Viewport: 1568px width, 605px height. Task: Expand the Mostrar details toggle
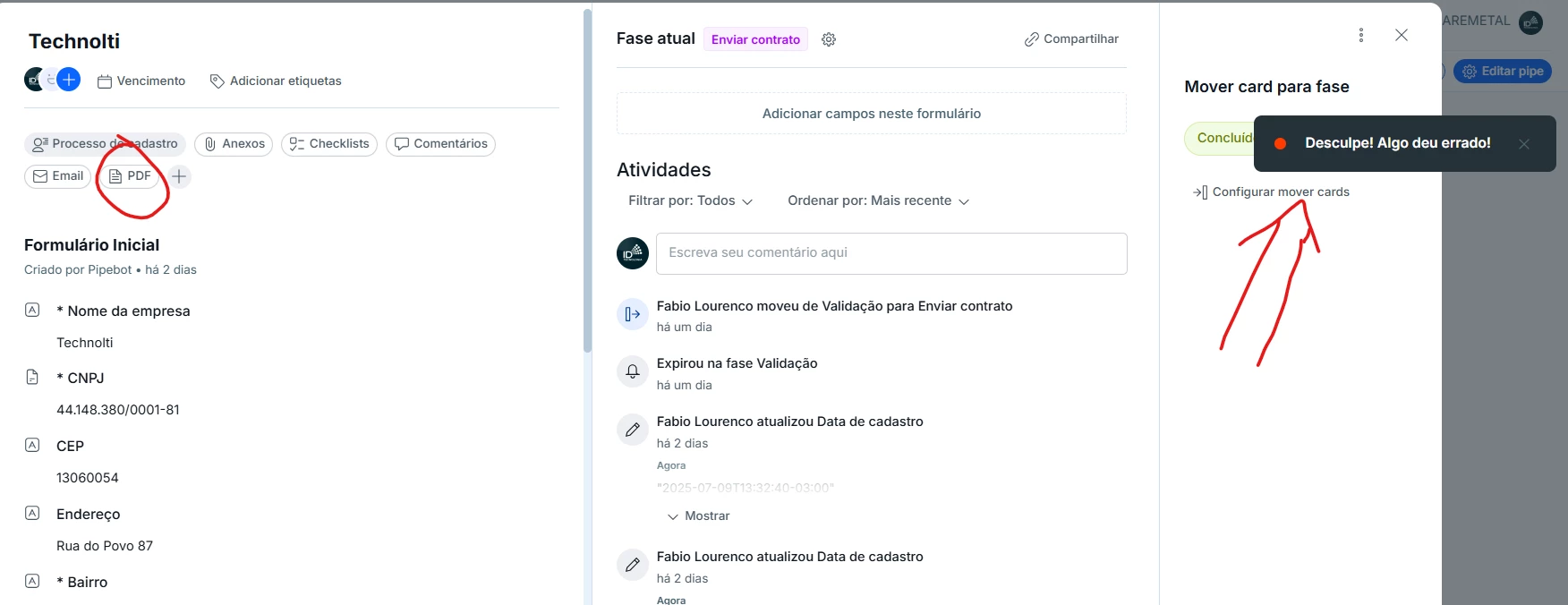point(698,516)
